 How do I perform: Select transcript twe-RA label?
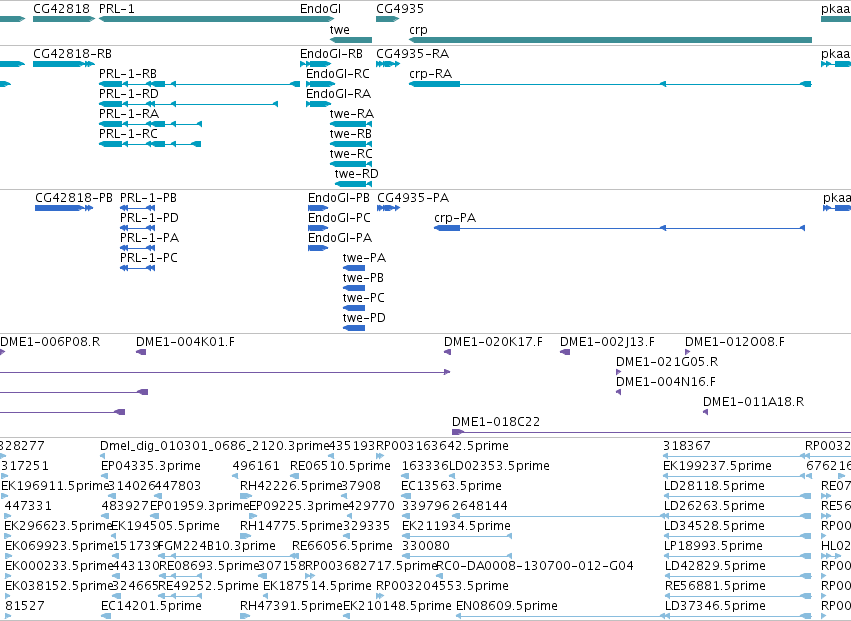click(352, 114)
